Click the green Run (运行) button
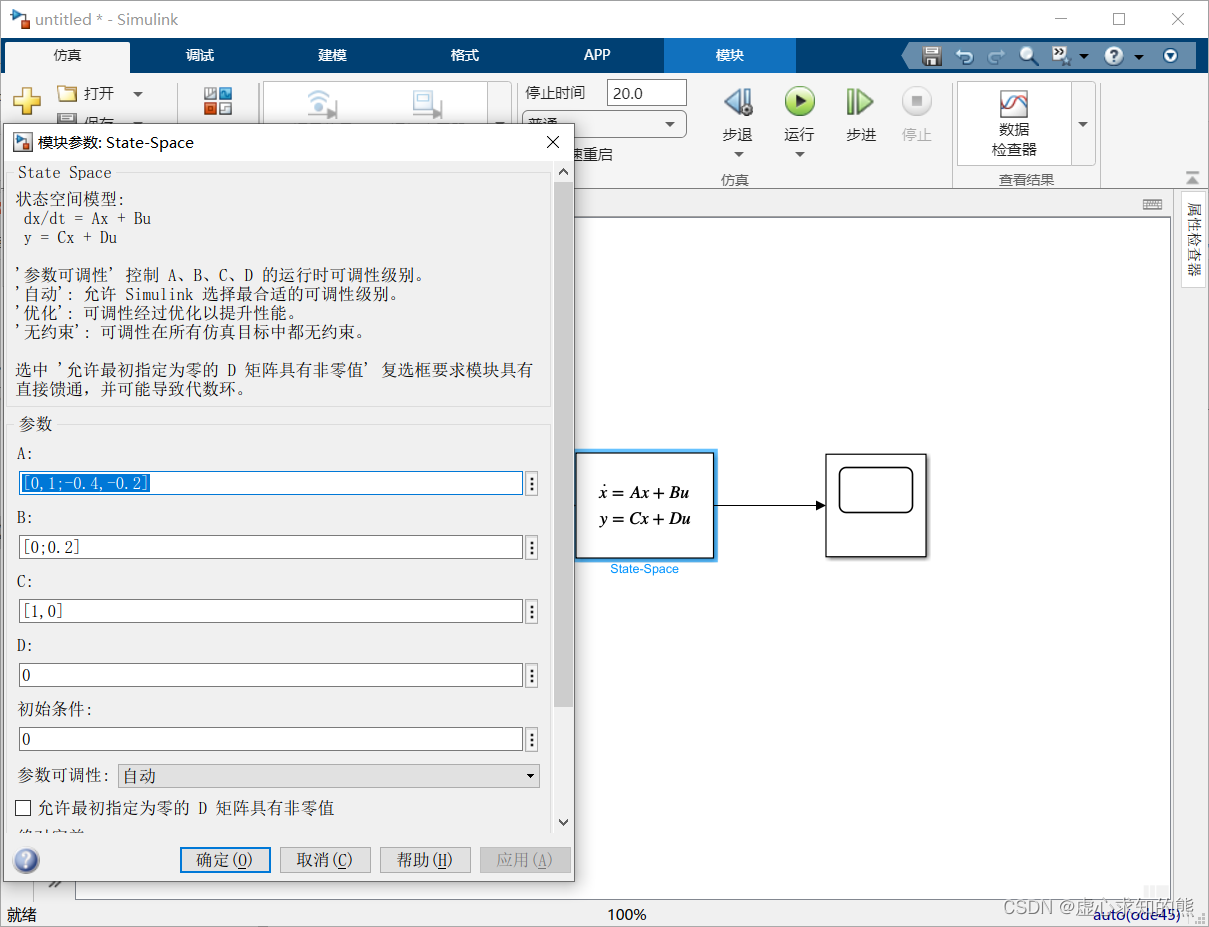Screen dimensions: 1209x927 pyautogui.click(x=799, y=101)
